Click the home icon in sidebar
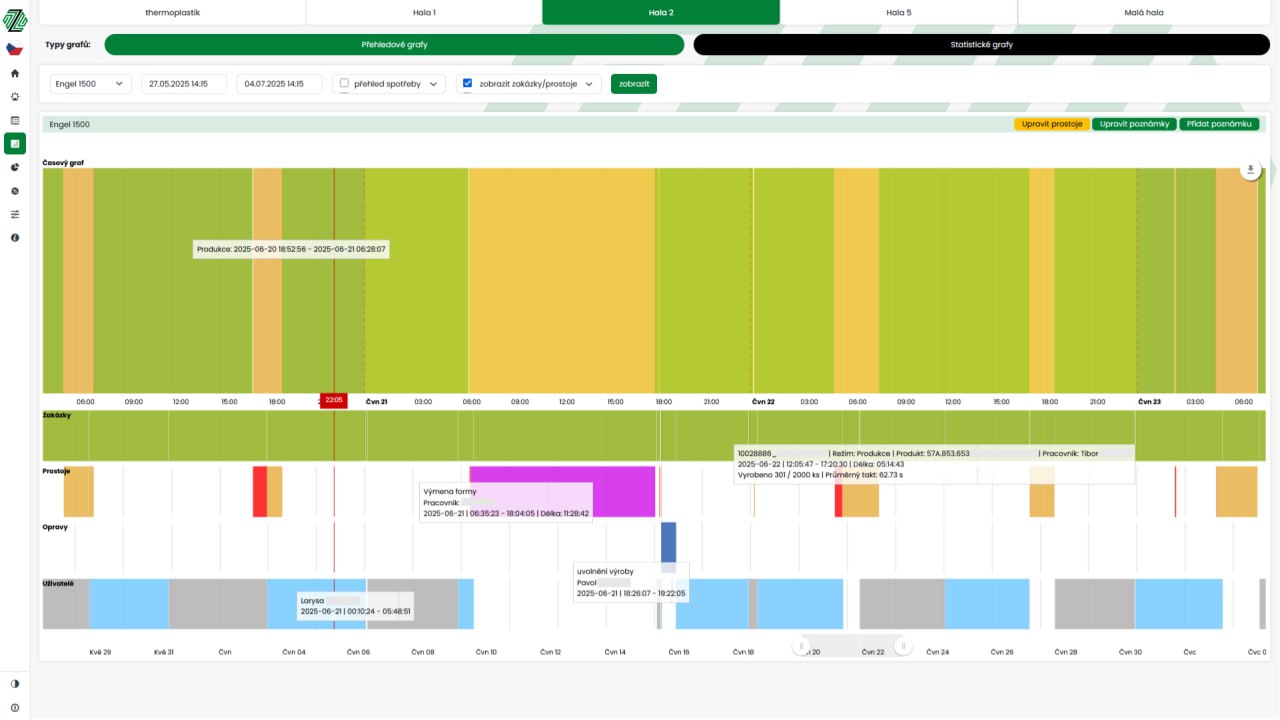The height and width of the screenshot is (720, 1280). (x=15, y=73)
